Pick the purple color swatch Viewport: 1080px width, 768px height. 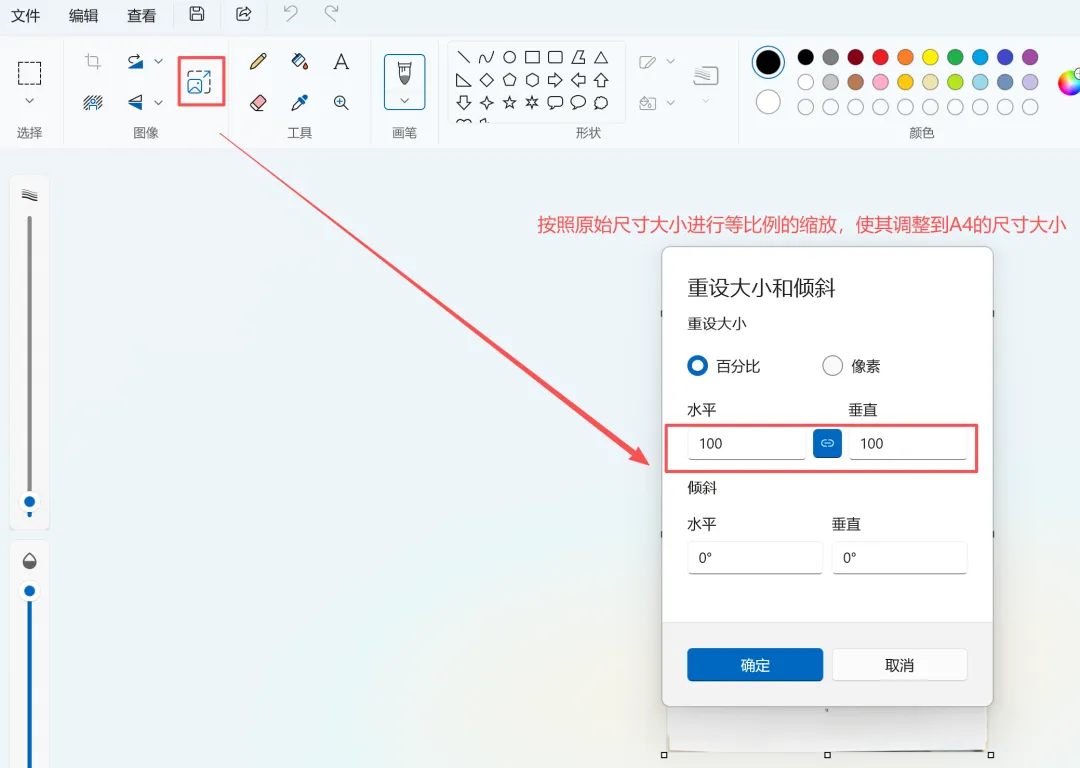pyautogui.click(x=1030, y=57)
